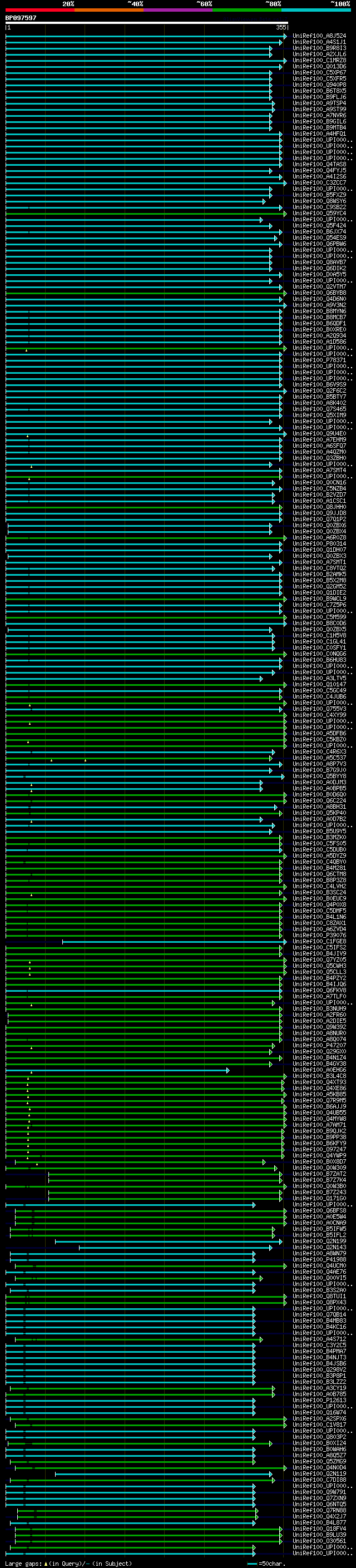
Task: Select label UniRef100_C9SB22
Action: click(x=319, y=207)
